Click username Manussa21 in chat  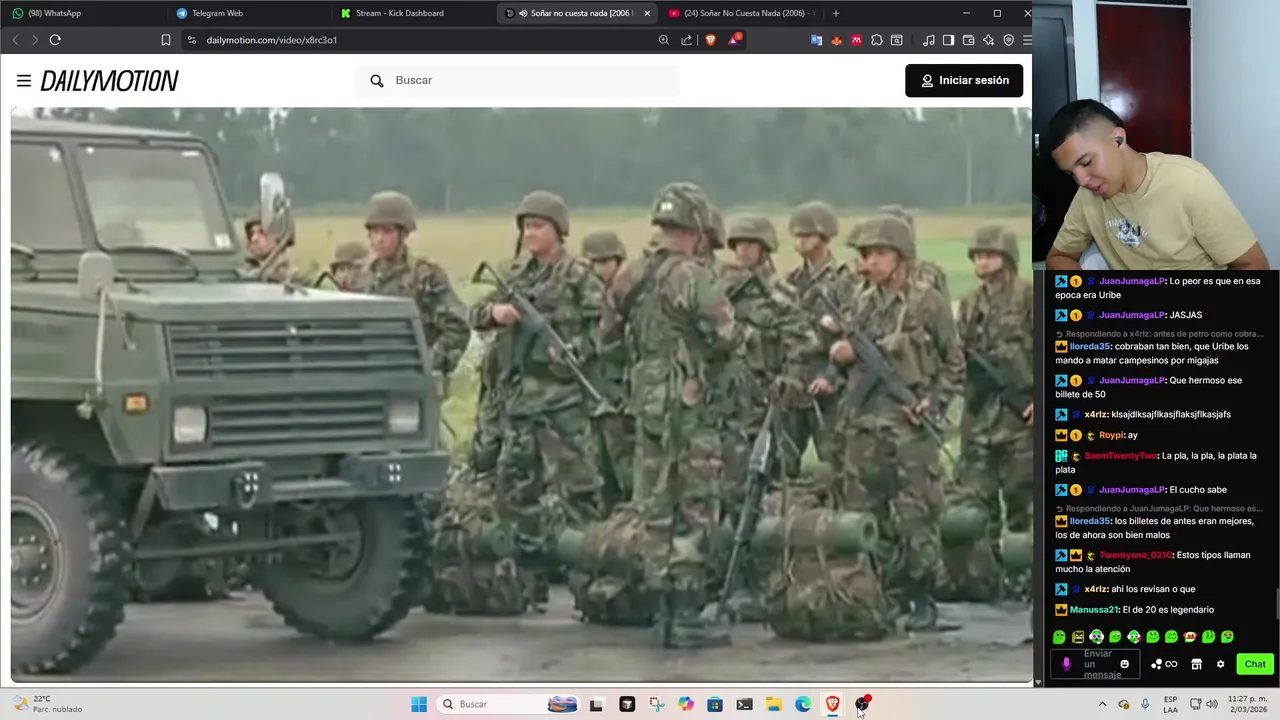tap(1094, 610)
